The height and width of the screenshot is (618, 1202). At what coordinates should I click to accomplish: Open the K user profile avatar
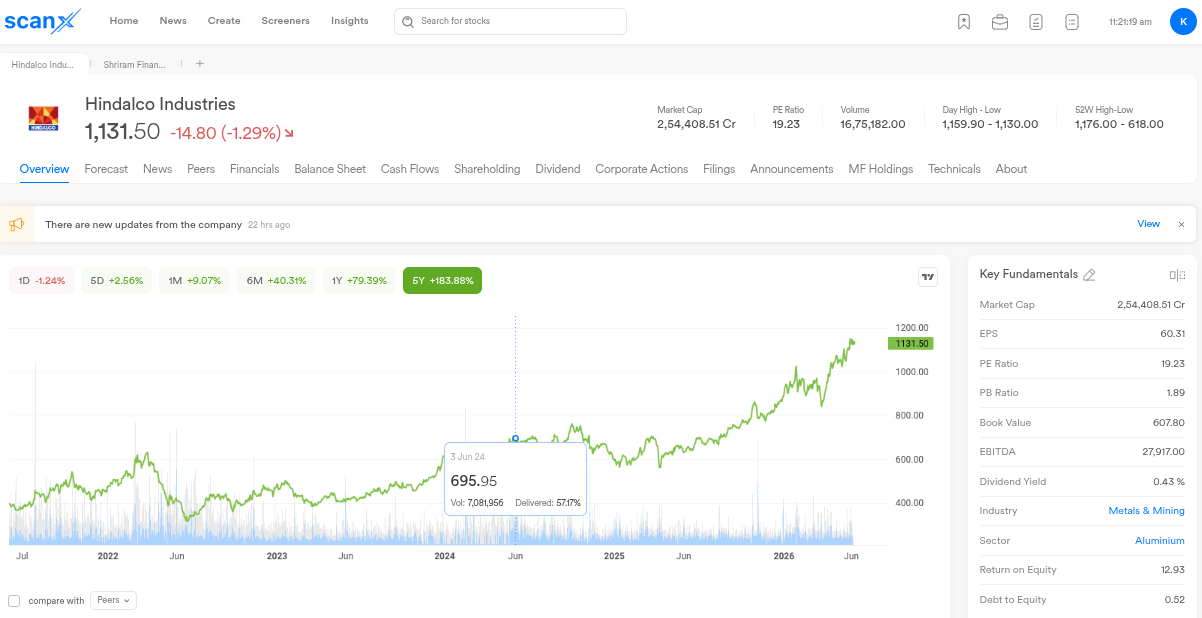[1182, 21]
